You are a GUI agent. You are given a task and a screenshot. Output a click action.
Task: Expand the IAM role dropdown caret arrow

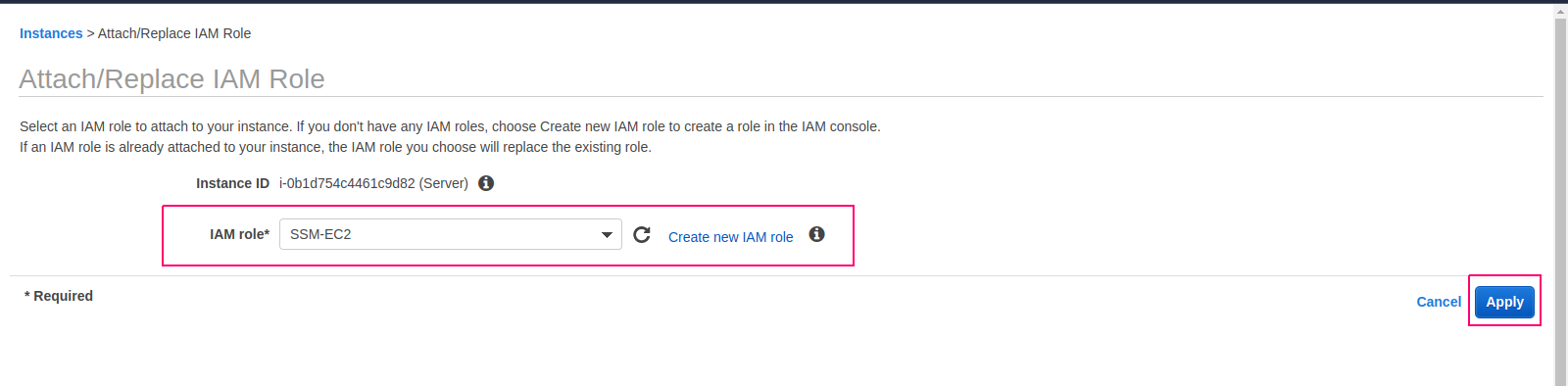607,235
